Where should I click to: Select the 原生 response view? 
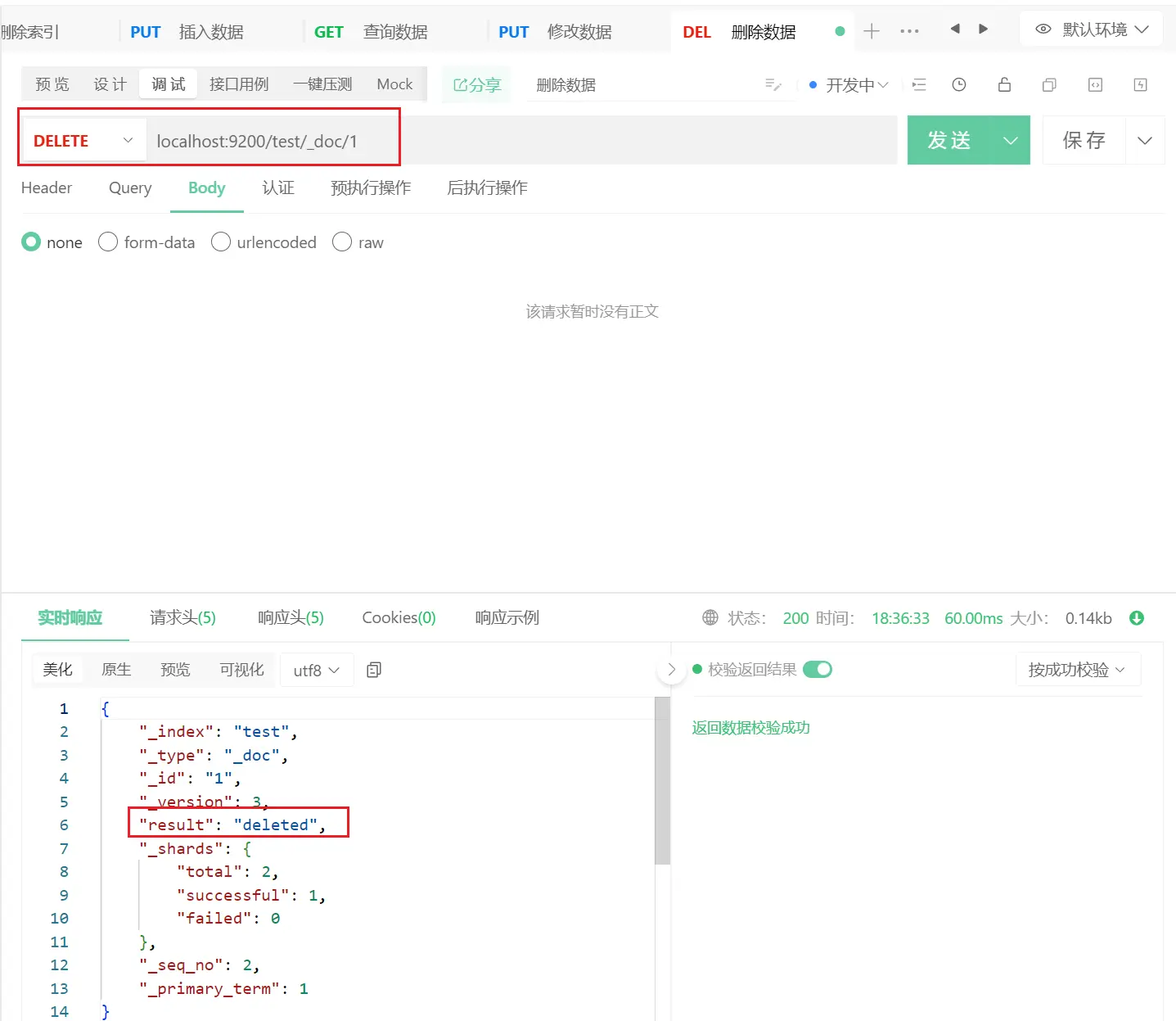[116, 669]
